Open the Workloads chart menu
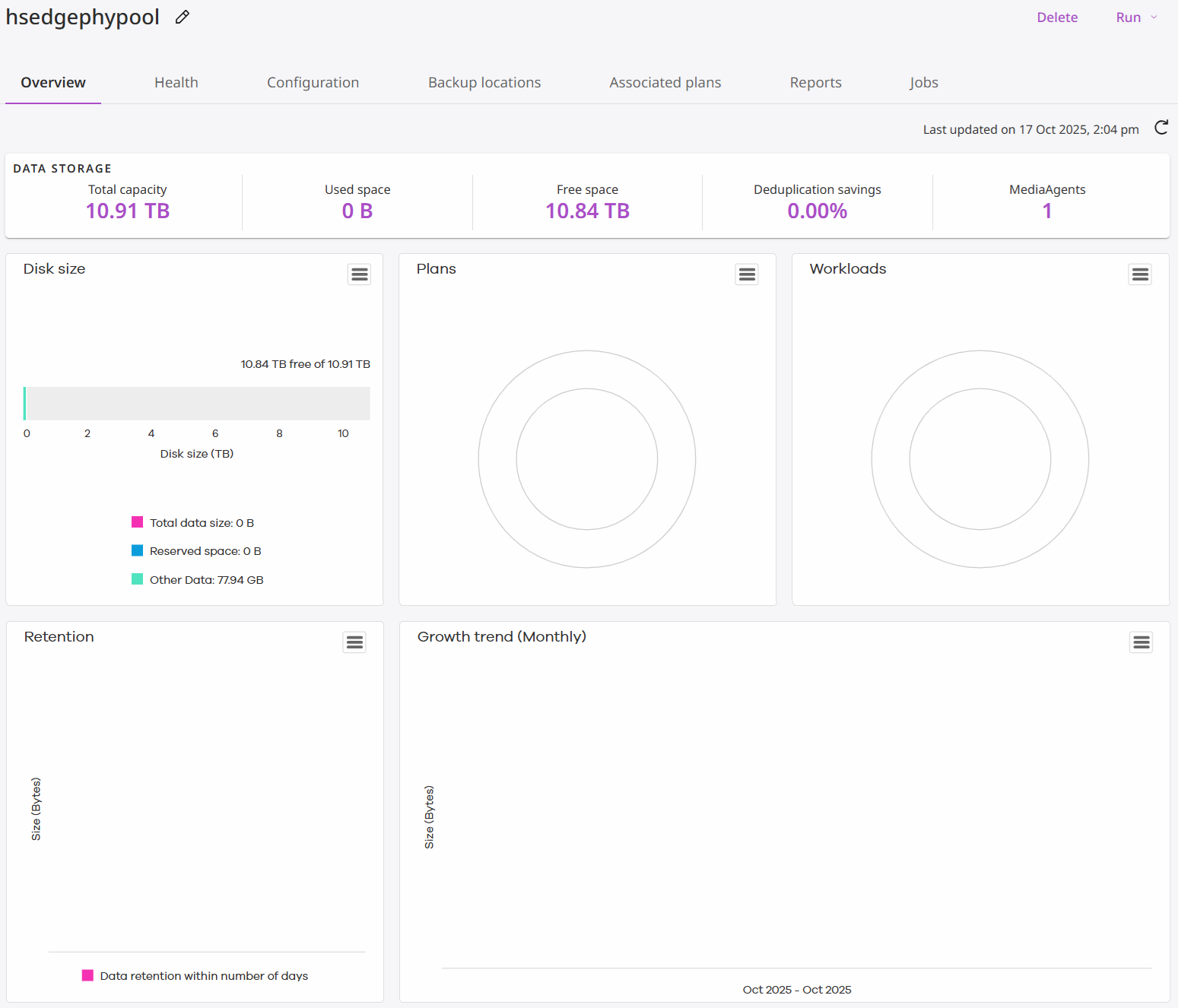The height and width of the screenshot is (1008, 1178). pos(1139,274)
